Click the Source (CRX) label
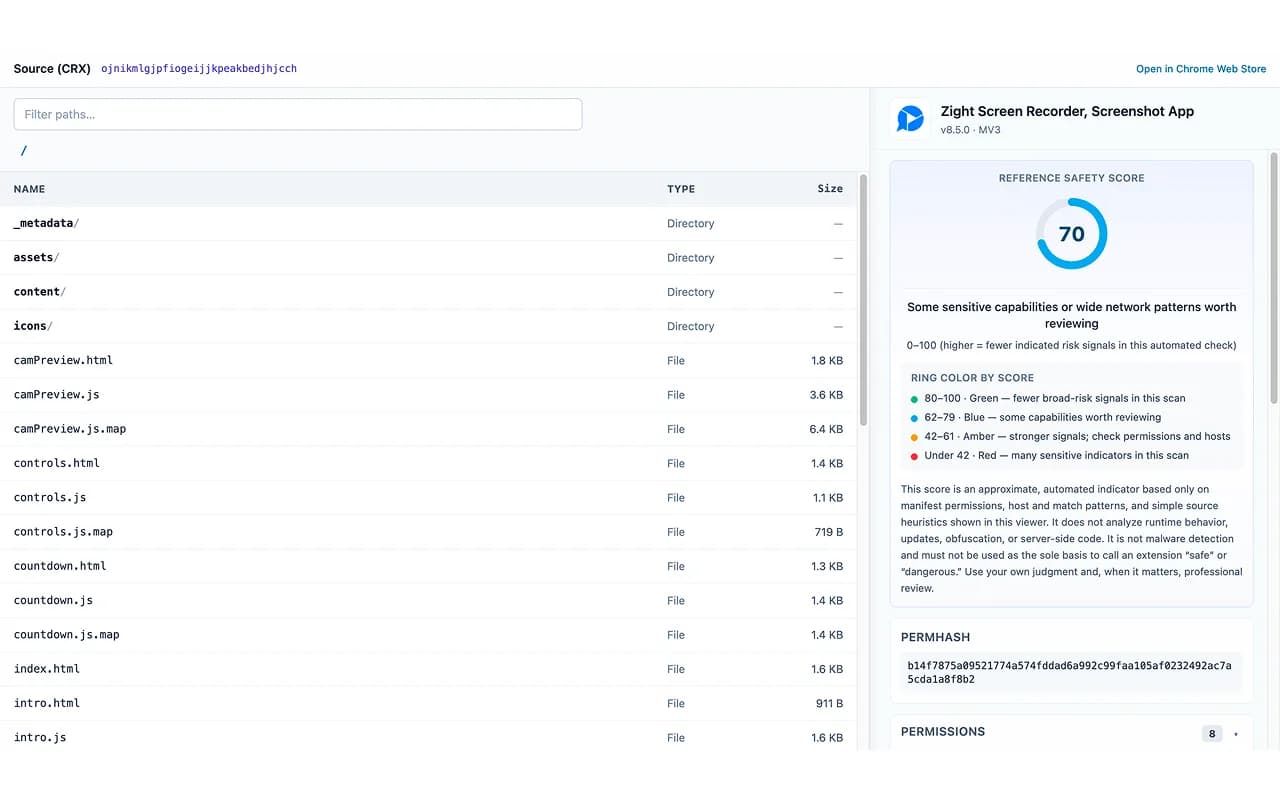Viewport: 1280px width, 800px height. click(52, 69)
